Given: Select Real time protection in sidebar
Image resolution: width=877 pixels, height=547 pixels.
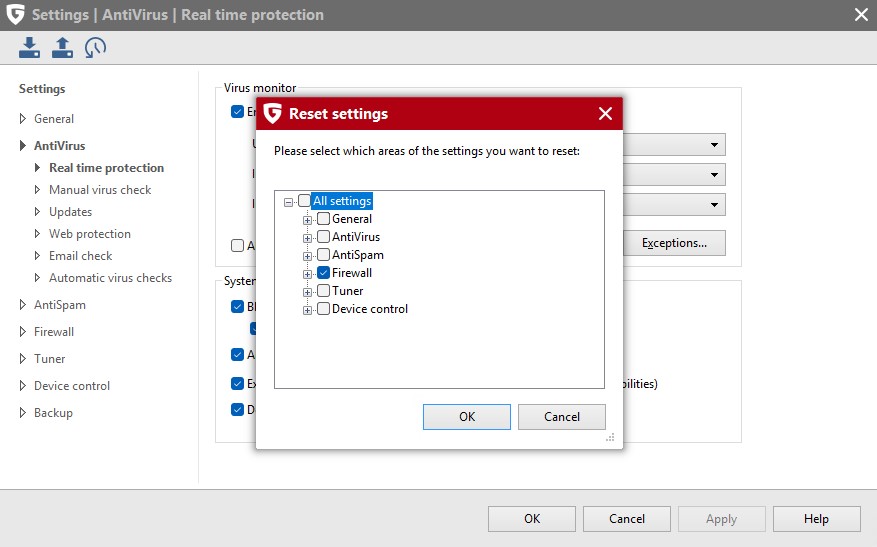Looking at the screenshot, I should 106,168.
